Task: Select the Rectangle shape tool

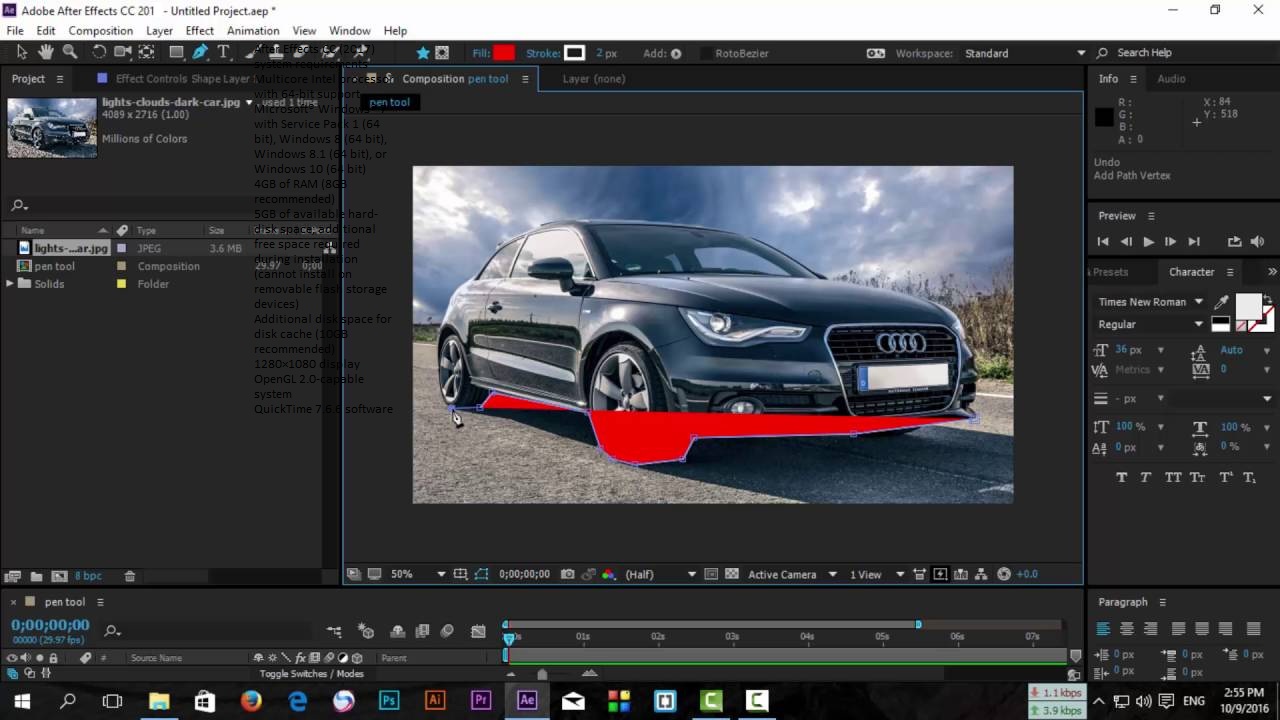Action: pyautogui.click(x=175, y=52)
